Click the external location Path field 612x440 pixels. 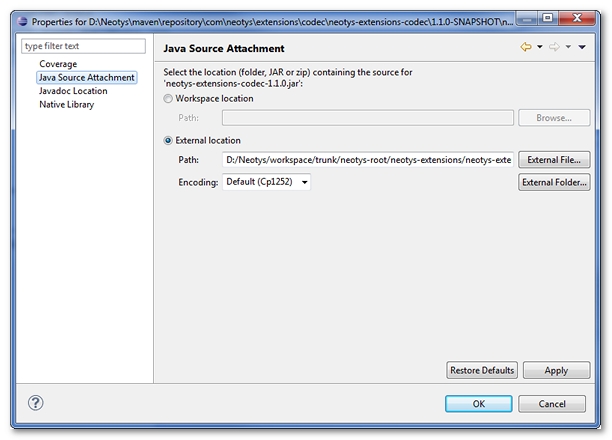pos(368,160)
